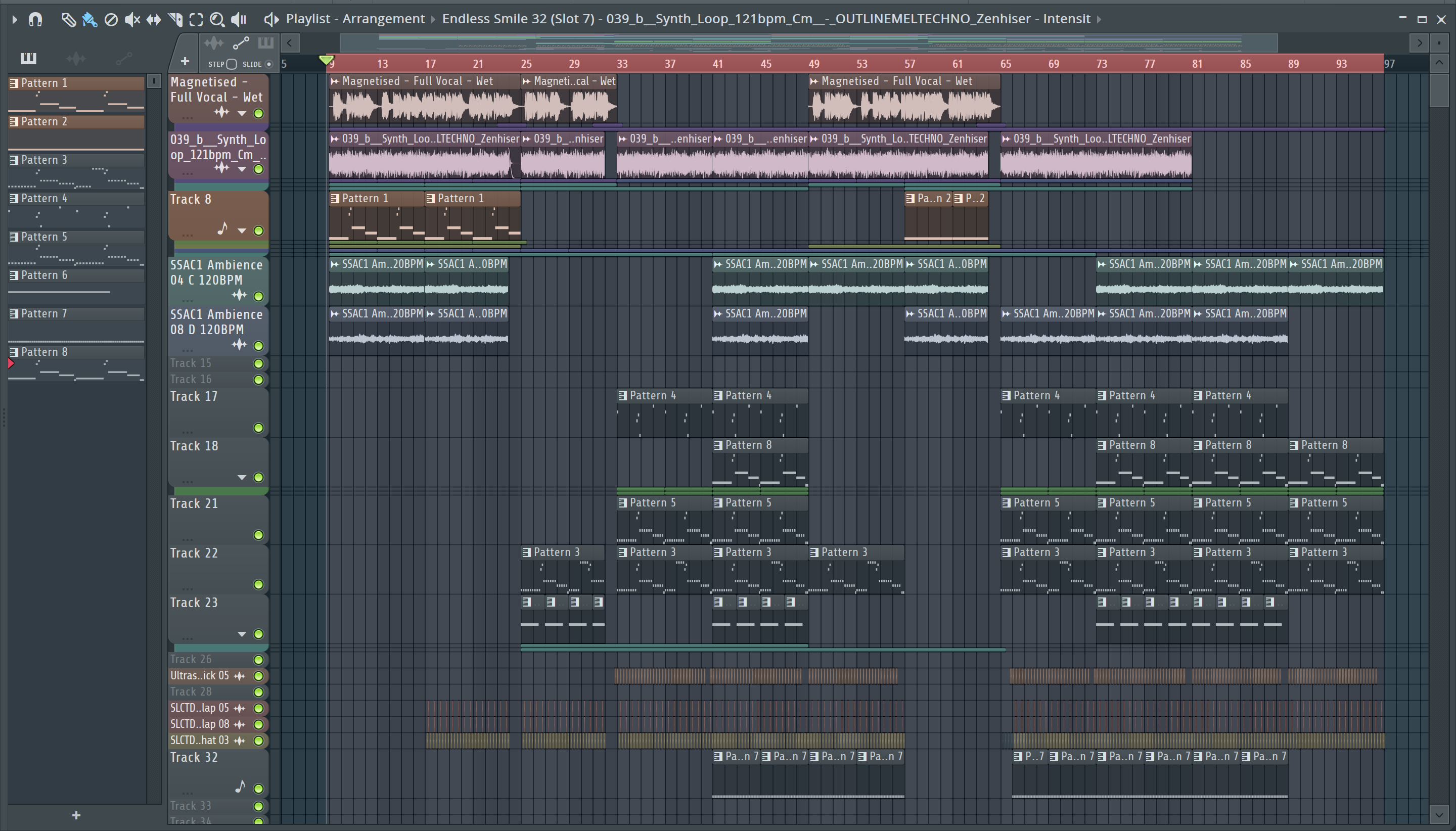Screen dimensions: 1456x831
Task: Add a new pattern with plus button
Action: point(76,816)
